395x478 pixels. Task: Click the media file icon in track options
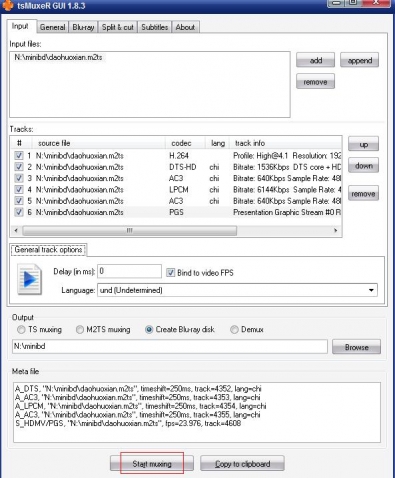coord(30,279)
